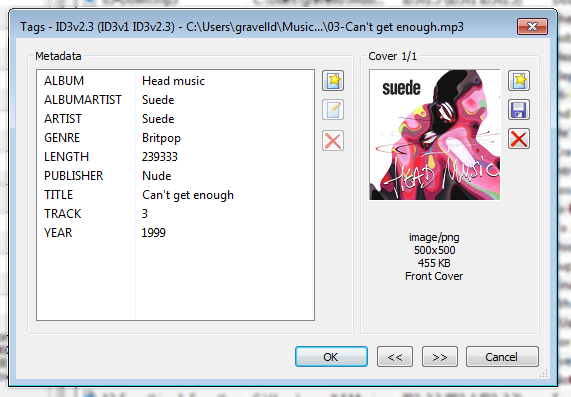Click the 'Front Cover' type label

tap(434, 276)
